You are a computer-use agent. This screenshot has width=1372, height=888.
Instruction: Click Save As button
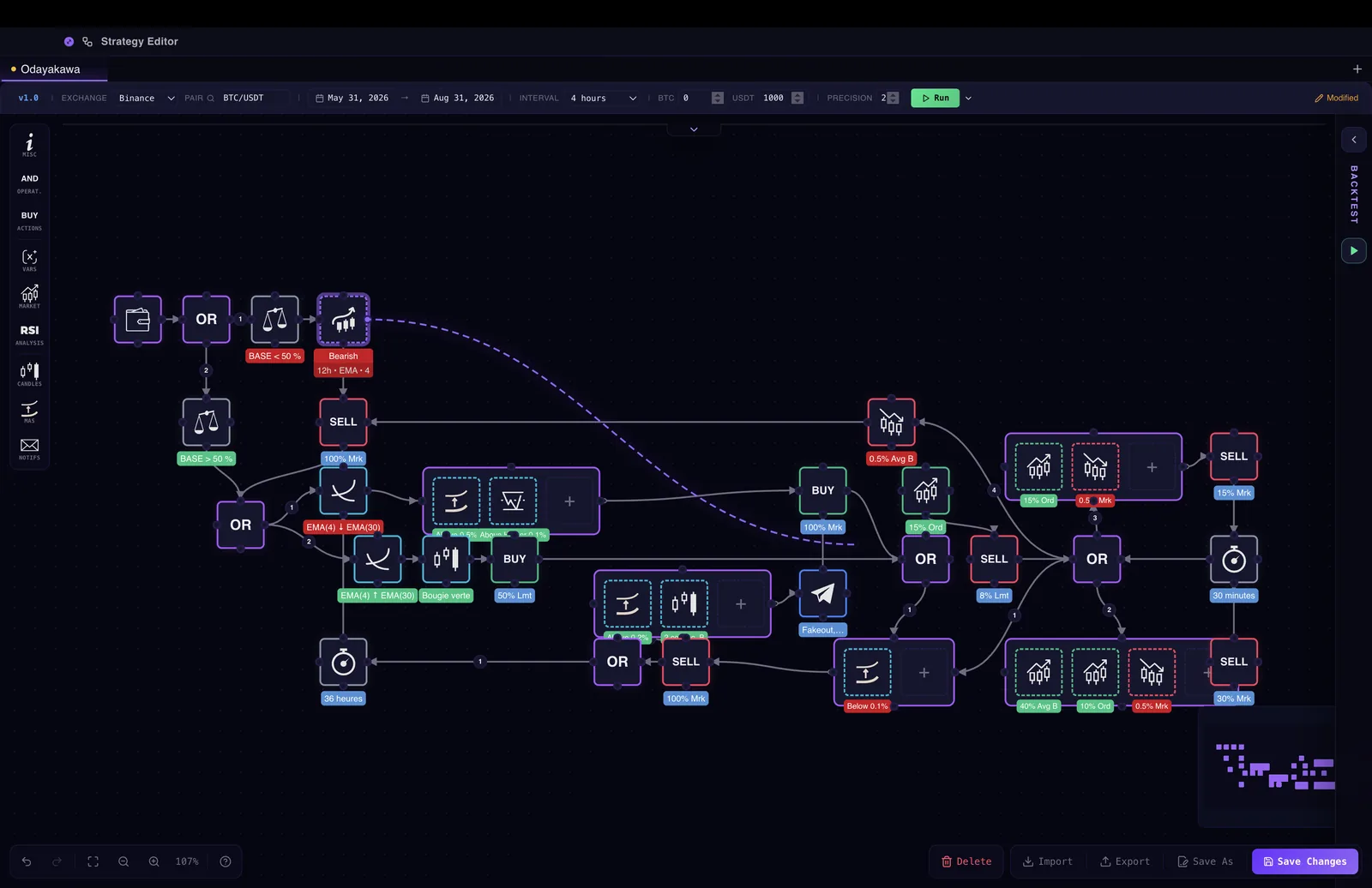tap(1205, 861)
